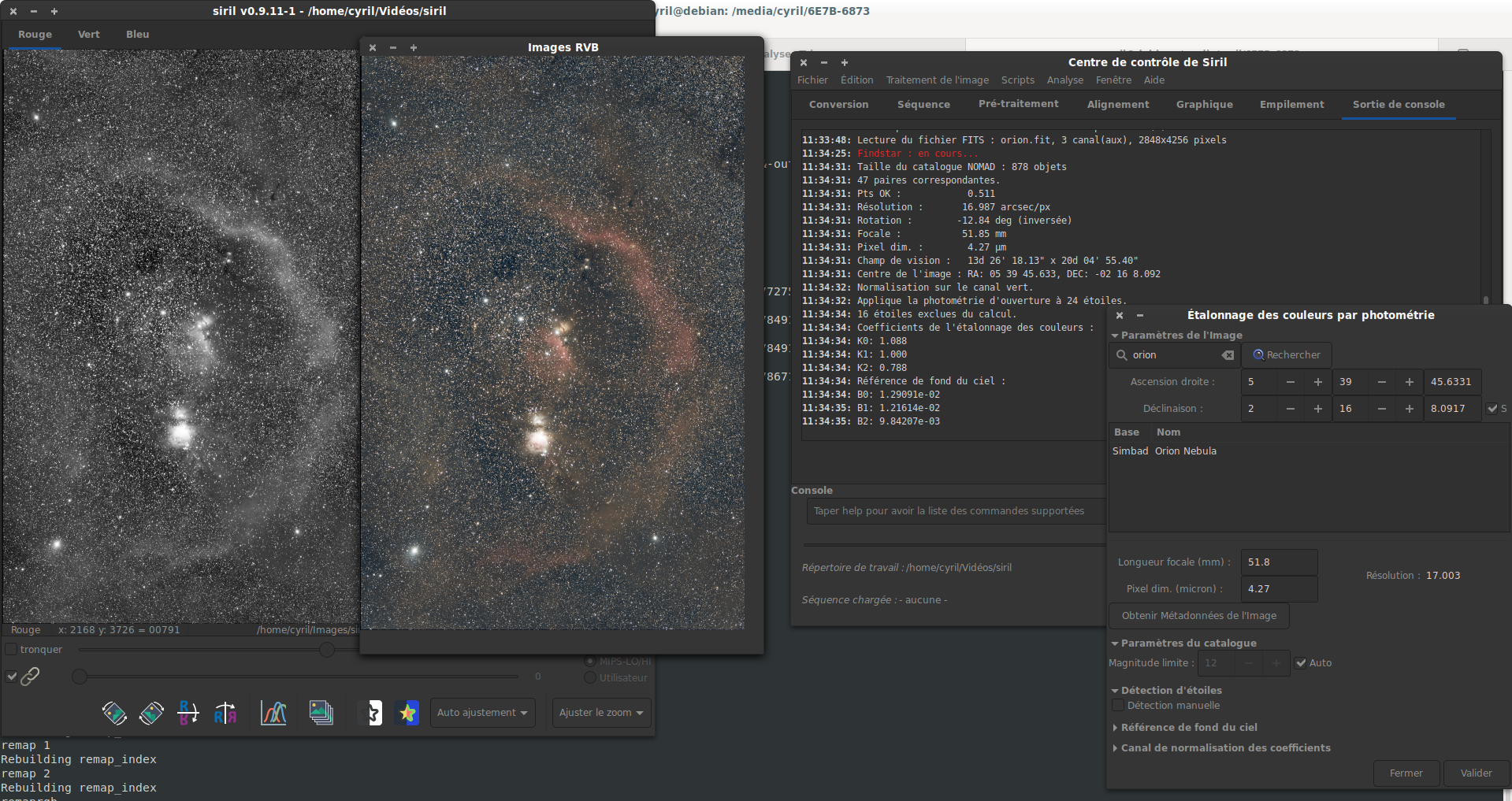This screenshot has height=801, width=1512.
Task: Click the Images RVB color preview image
Action: pyautogui.click(x=553, y=343)
